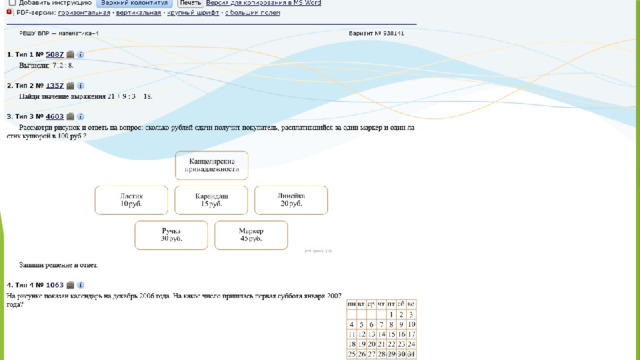Click the 'Карандаш 15 руб.' box
Screen dimensions: 640x360
tap(211, 200)
